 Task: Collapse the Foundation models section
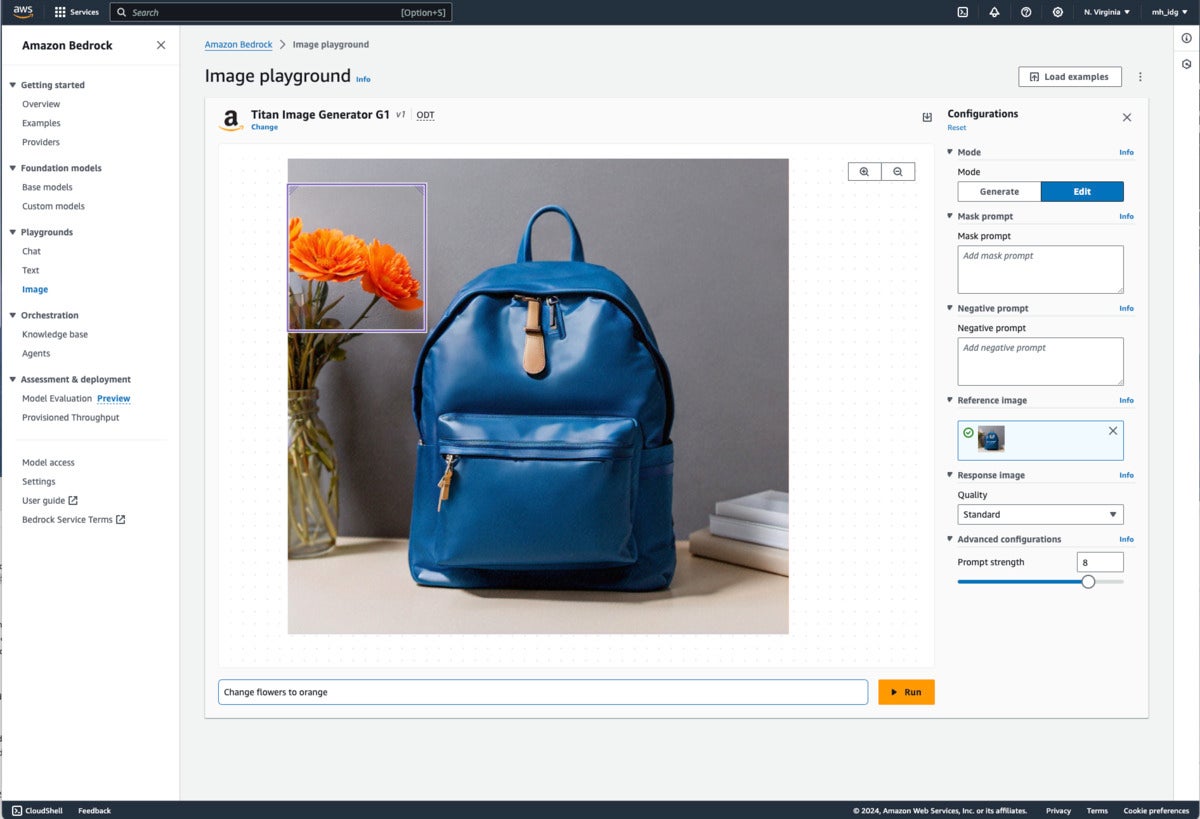pos(13,168)
